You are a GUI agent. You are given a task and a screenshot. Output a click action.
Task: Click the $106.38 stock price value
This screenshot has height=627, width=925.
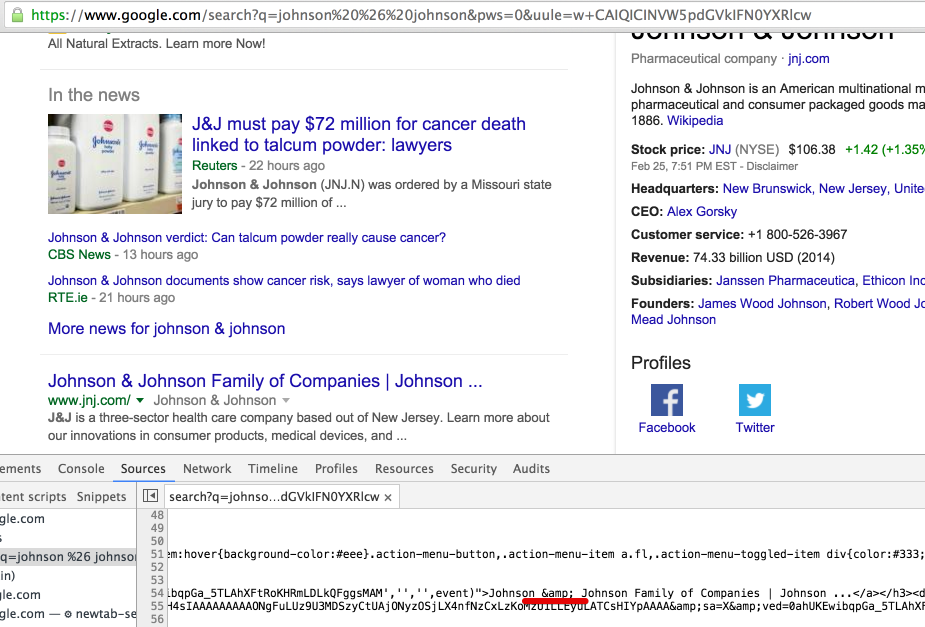[x=812, y=150]
